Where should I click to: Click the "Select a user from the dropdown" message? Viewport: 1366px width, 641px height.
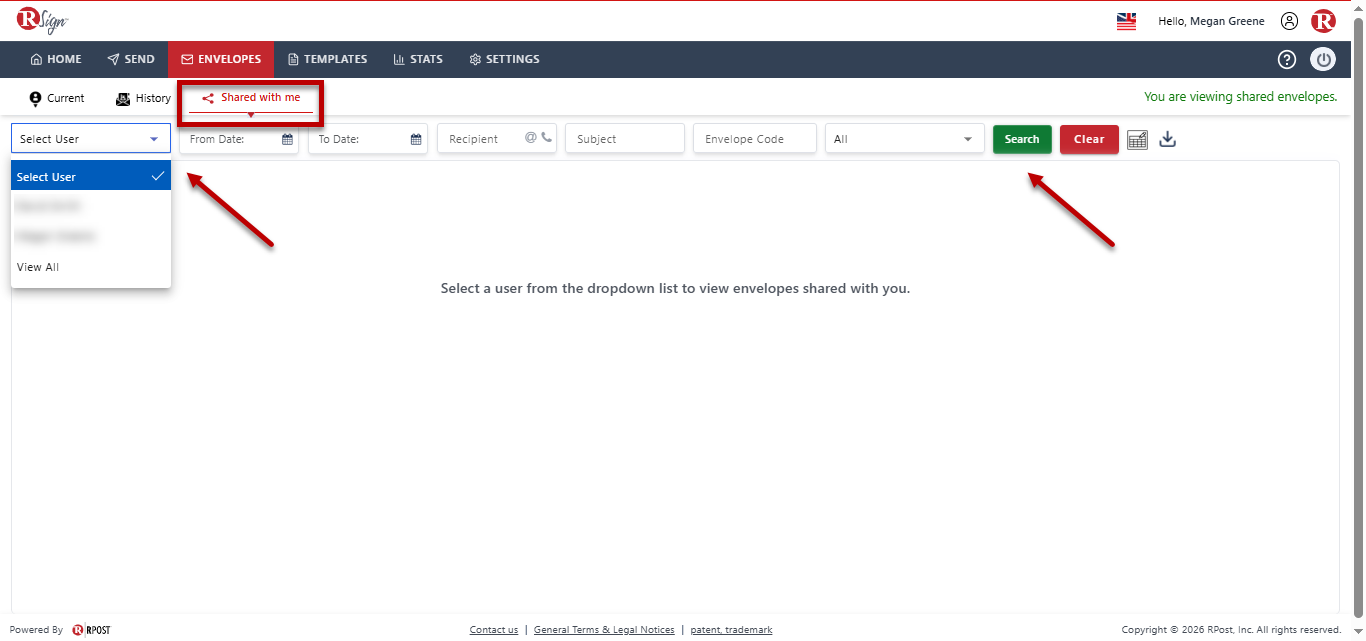point(676,288)
